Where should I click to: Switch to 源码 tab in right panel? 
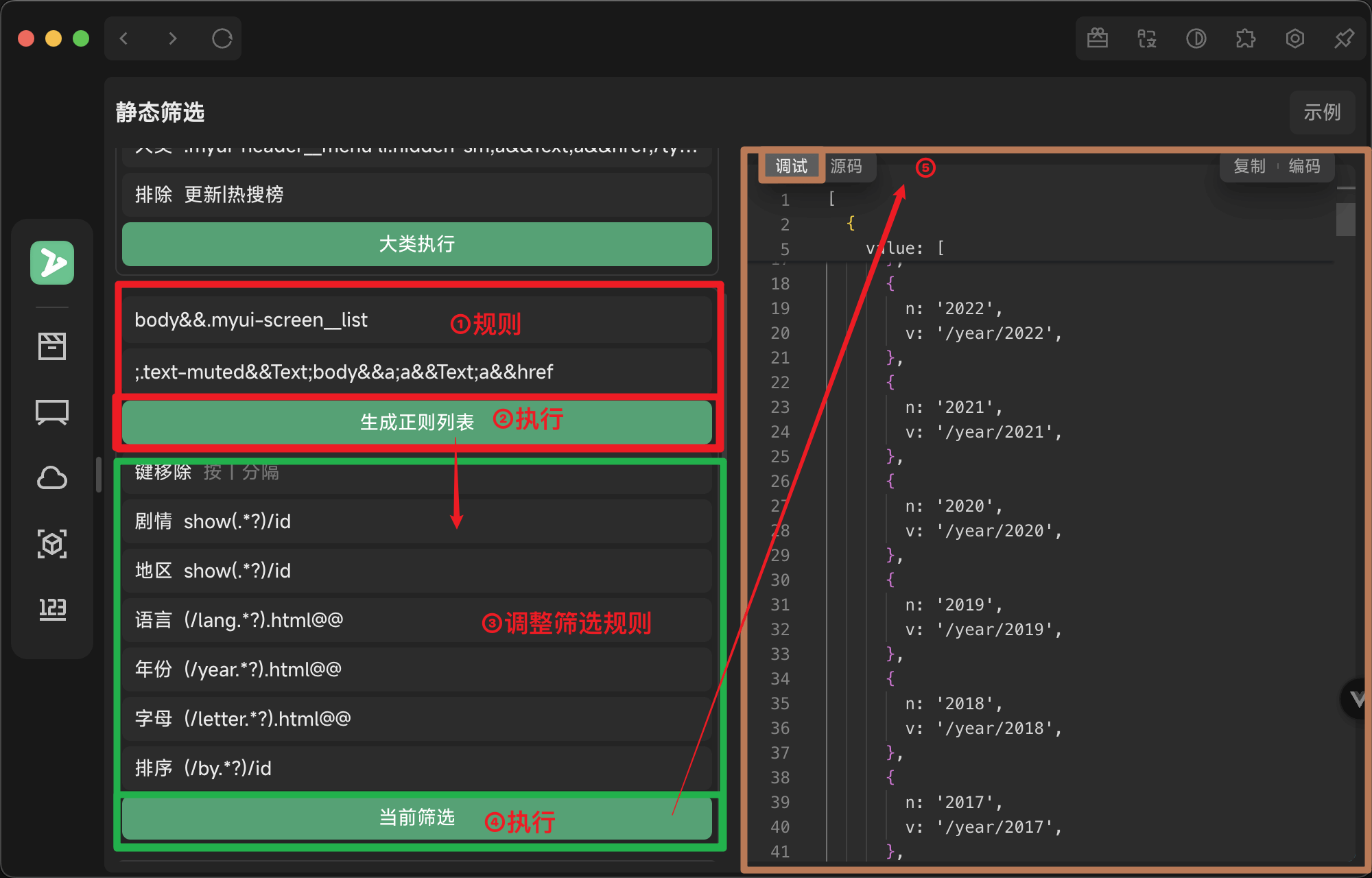tap(845, 166)
